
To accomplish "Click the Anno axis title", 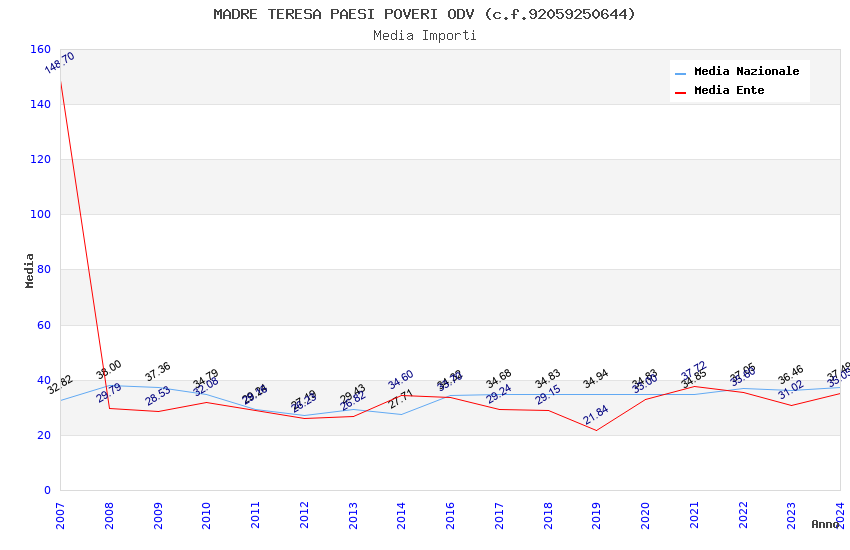I will point(825,524).
